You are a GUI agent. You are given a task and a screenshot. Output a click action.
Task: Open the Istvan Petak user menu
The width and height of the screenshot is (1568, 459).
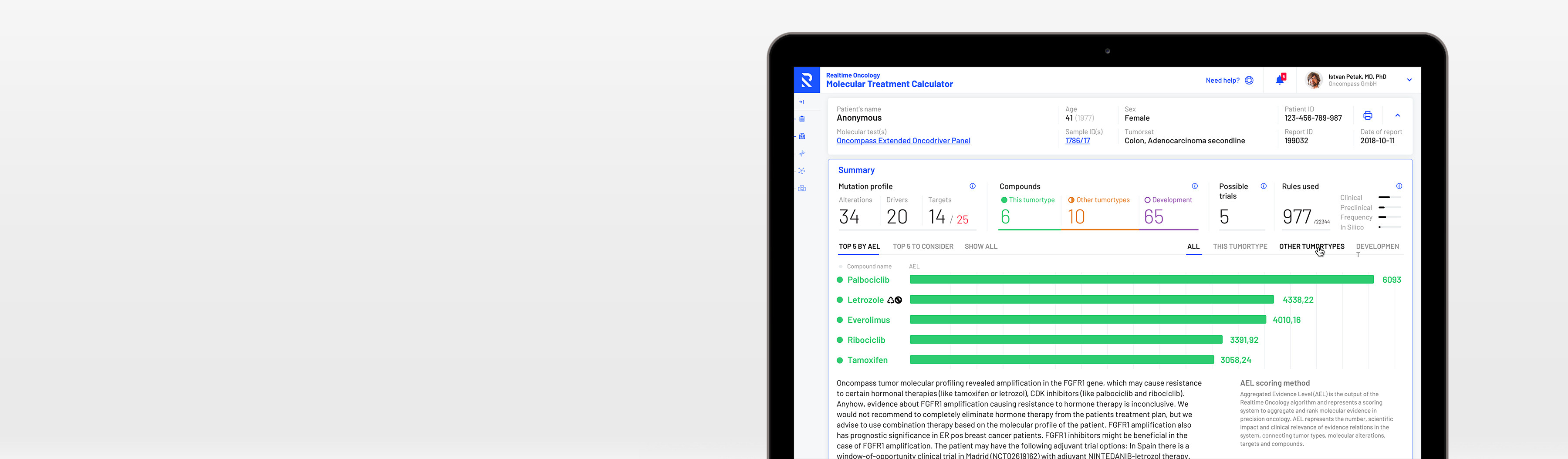[x=1409, y=80]
